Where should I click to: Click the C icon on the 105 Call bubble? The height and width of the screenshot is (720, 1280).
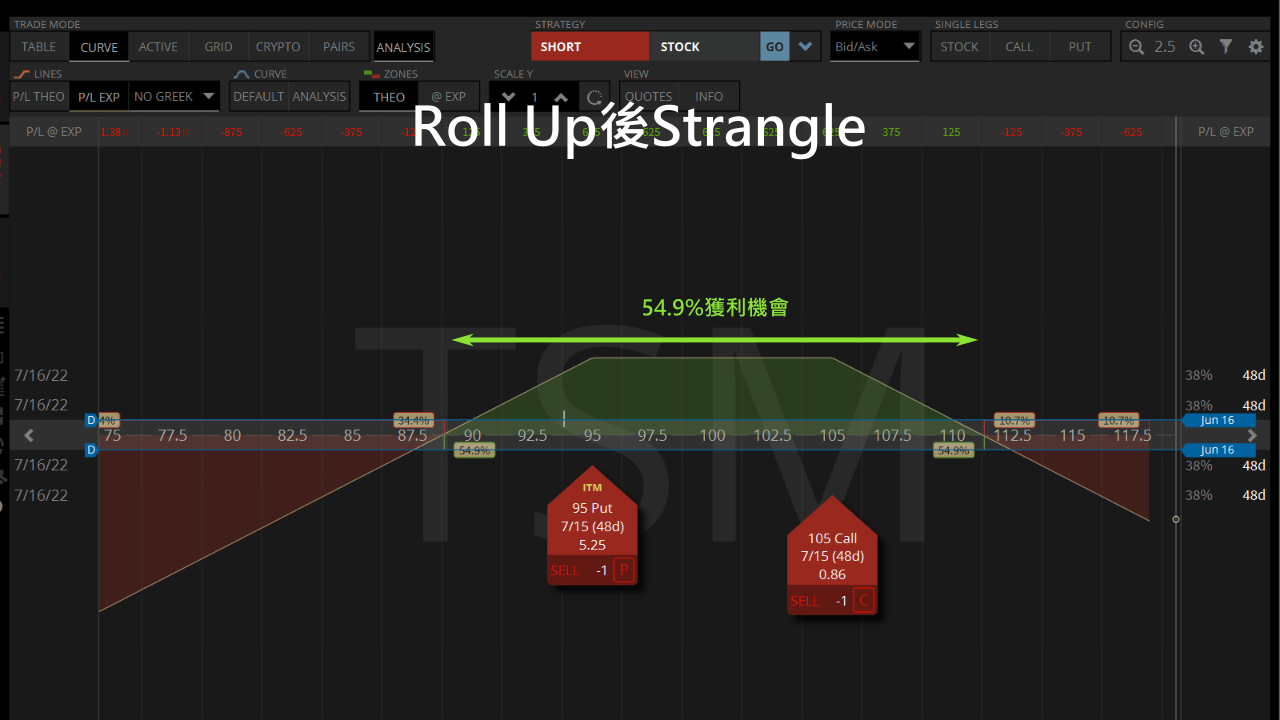pos(862,601)
